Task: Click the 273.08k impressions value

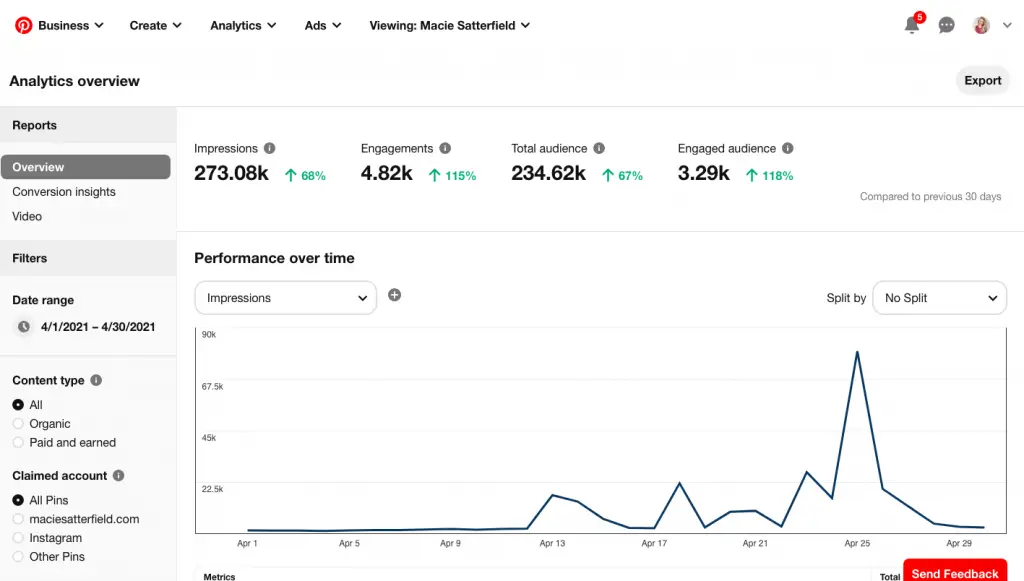Action: click(231, 173)
